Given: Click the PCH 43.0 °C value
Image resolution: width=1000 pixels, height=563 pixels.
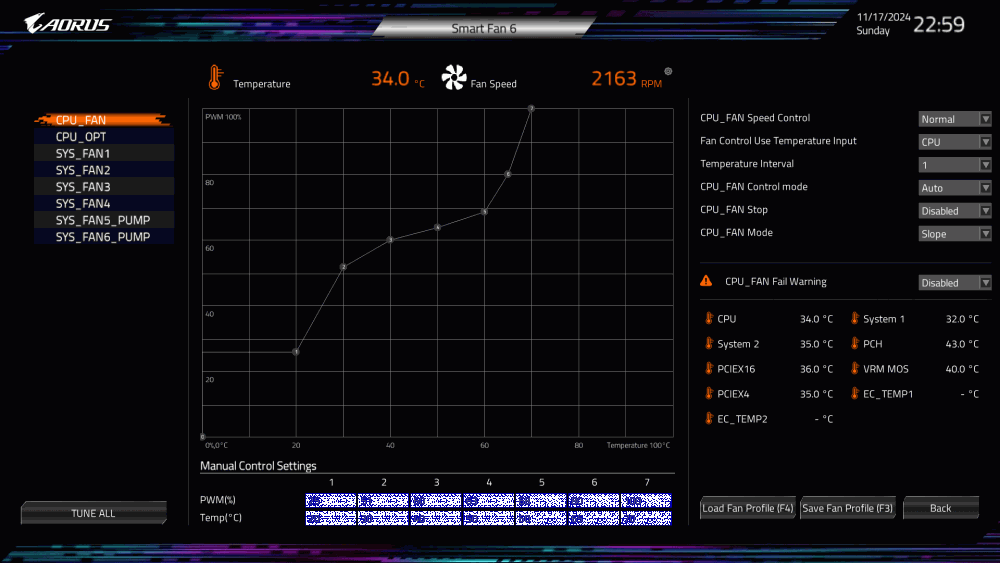Looking at the screenshot, I should [x=962, y=344].
